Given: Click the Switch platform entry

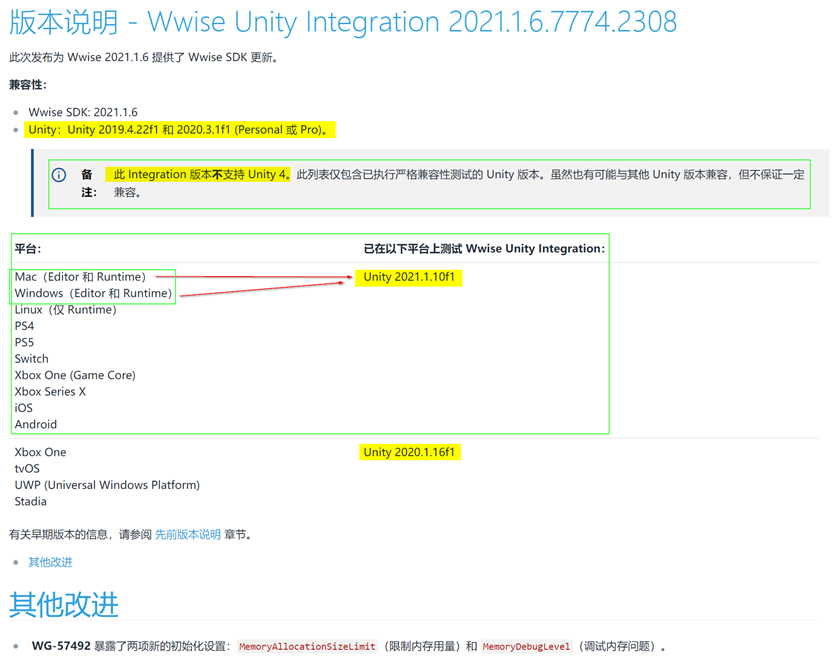Looking at the screenshot, I should pyautogui.click(x=31, y=358).
